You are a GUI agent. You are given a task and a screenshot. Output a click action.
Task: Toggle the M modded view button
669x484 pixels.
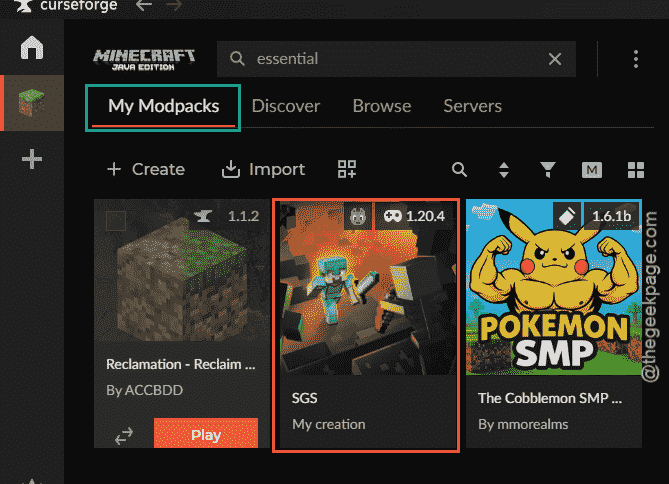pyautogui.click(x=592, y=170)
